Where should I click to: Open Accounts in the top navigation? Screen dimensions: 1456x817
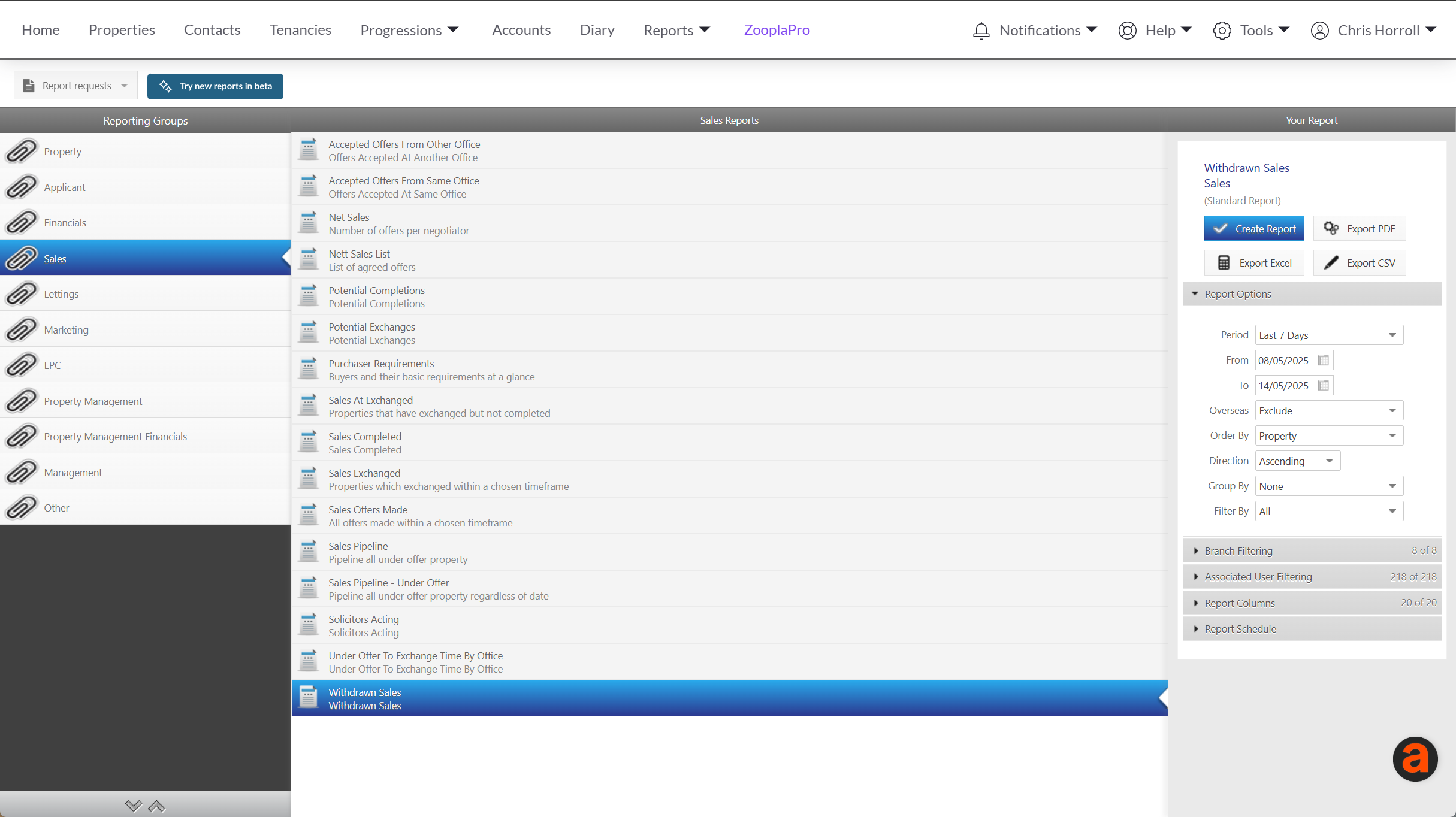521,29
